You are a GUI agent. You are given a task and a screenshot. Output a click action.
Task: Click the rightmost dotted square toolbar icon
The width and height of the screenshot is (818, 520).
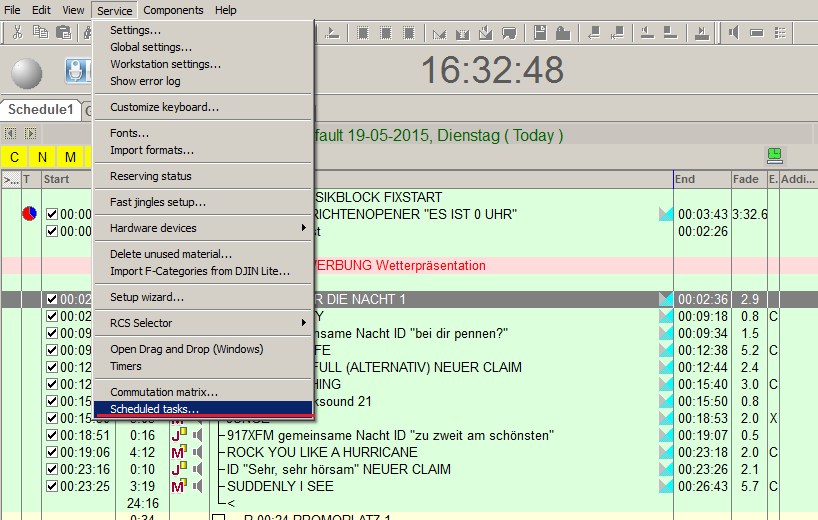coord(409,33)
